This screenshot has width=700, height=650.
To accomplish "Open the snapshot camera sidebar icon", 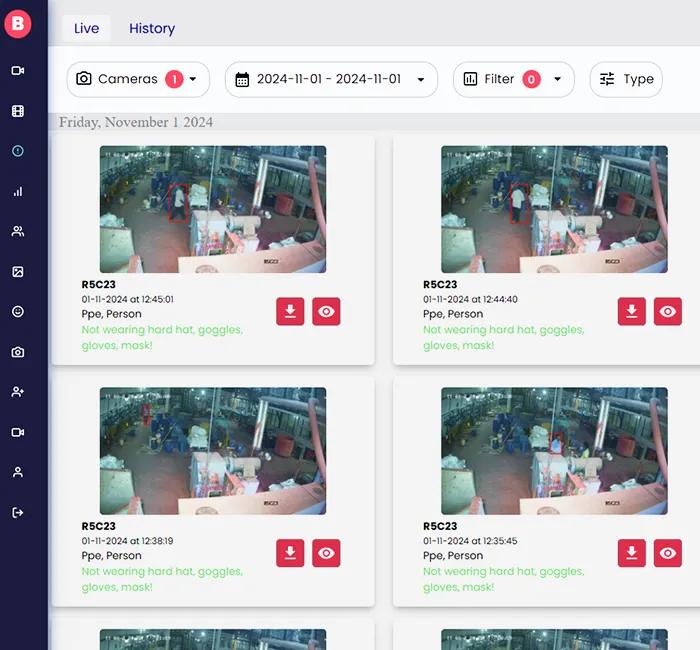I will pos(18,352).
